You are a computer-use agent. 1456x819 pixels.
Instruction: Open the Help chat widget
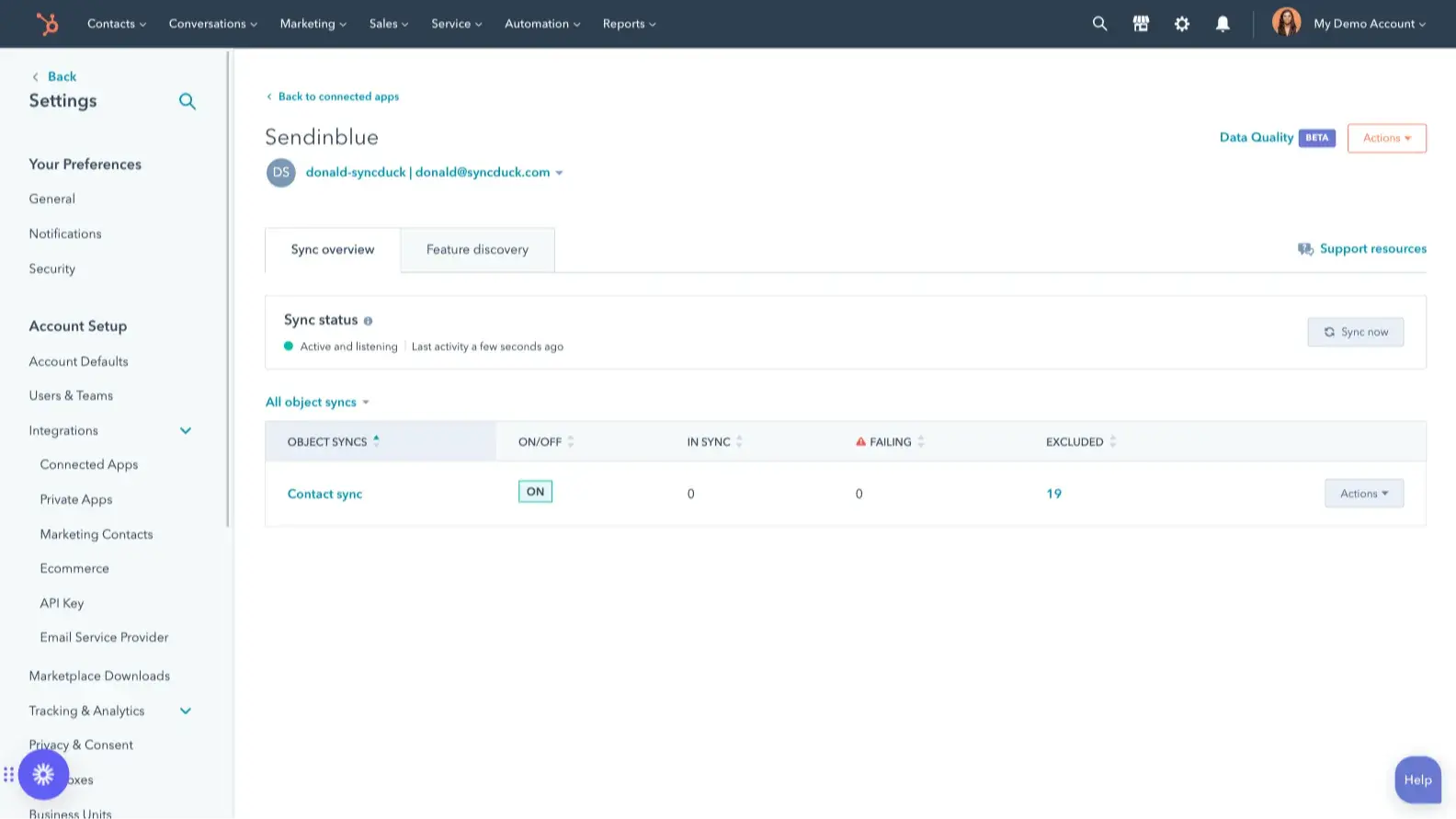(1417, 779)
